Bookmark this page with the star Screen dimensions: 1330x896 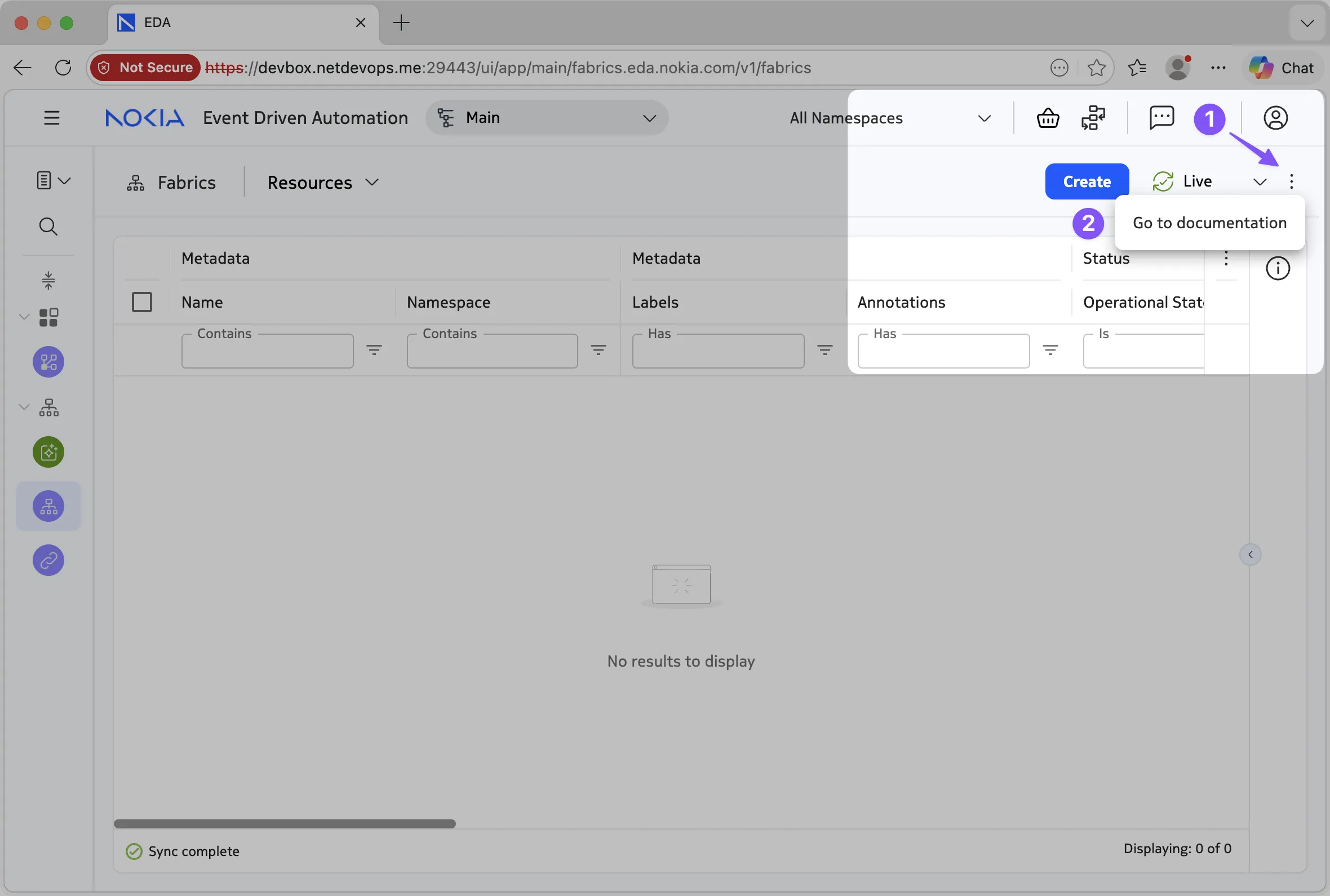[1096, 68]
